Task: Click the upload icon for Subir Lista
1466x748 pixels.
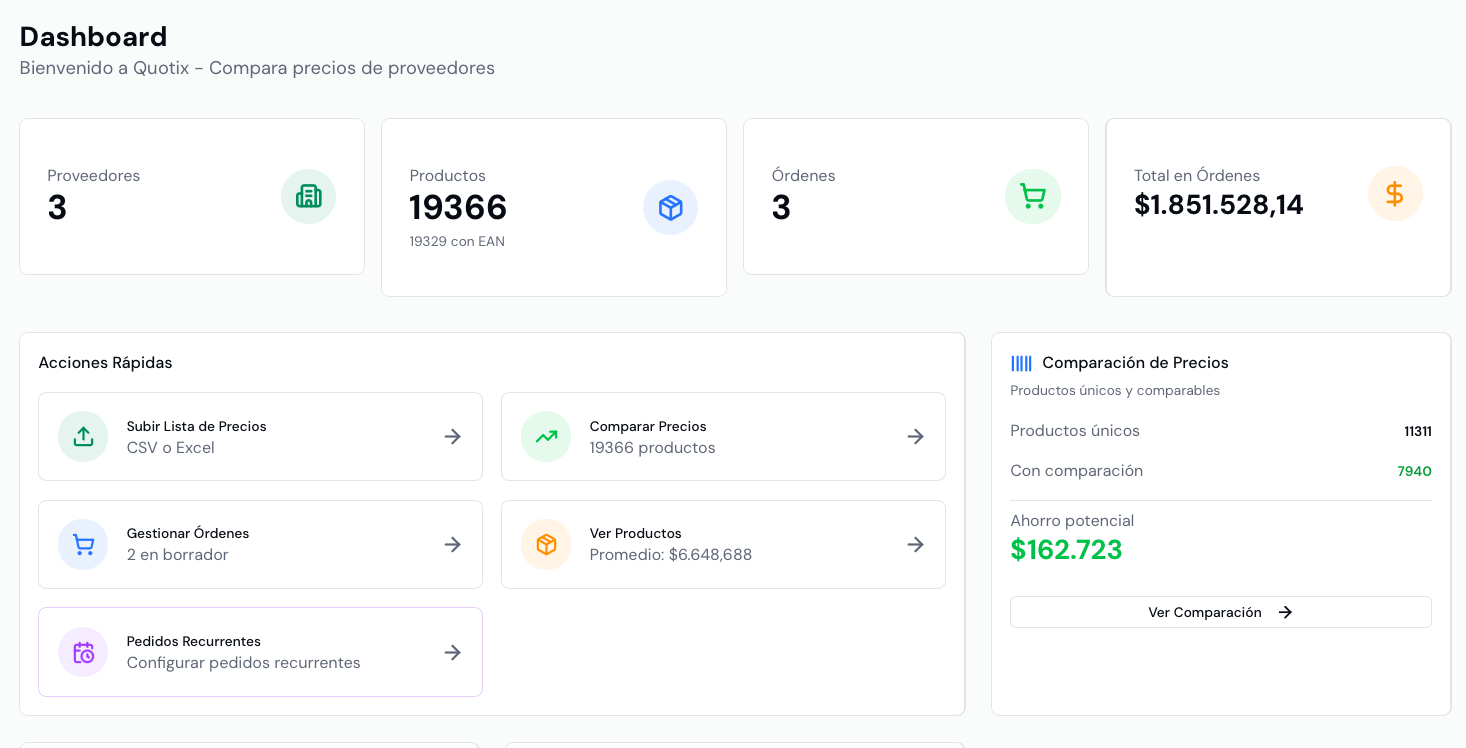Action: [83, 436]
